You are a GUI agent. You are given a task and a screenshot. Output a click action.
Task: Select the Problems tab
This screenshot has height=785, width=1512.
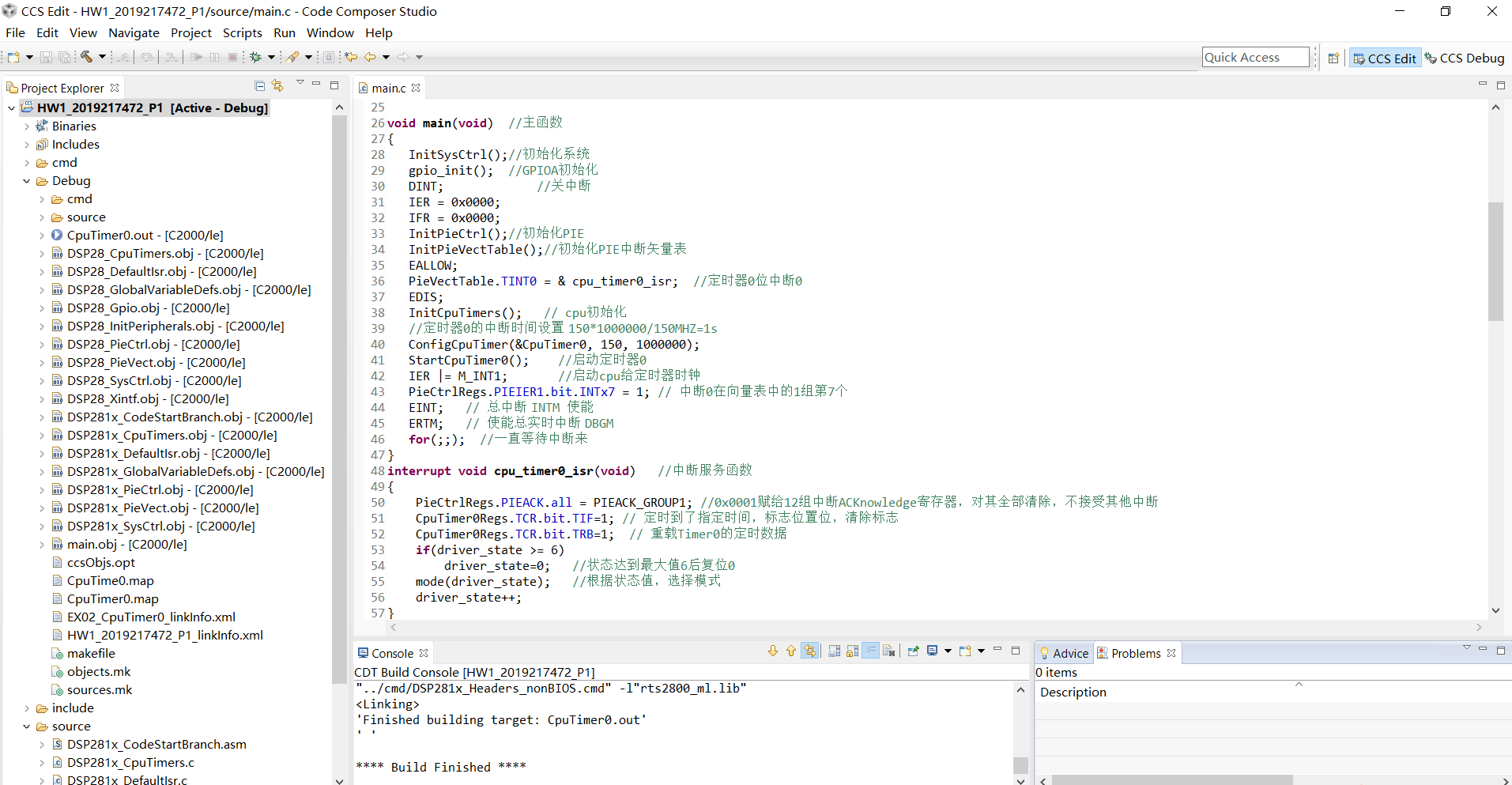[x=1135, y=653]
